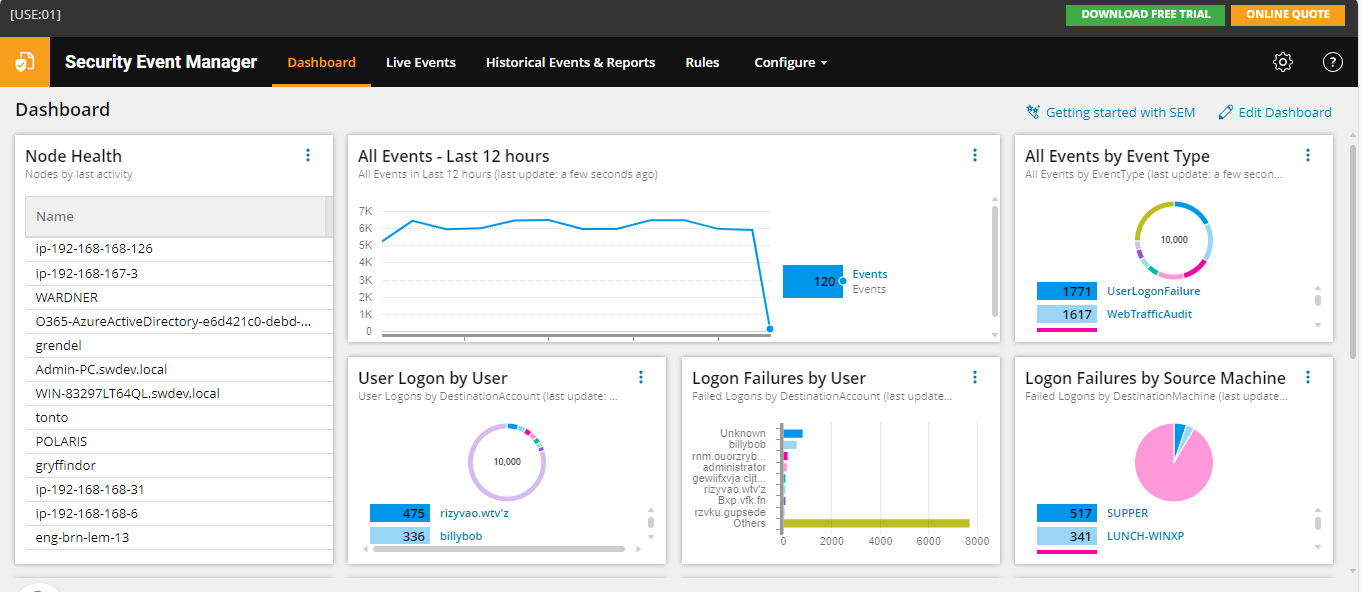Open the help question mark icon

(1333, 62)
